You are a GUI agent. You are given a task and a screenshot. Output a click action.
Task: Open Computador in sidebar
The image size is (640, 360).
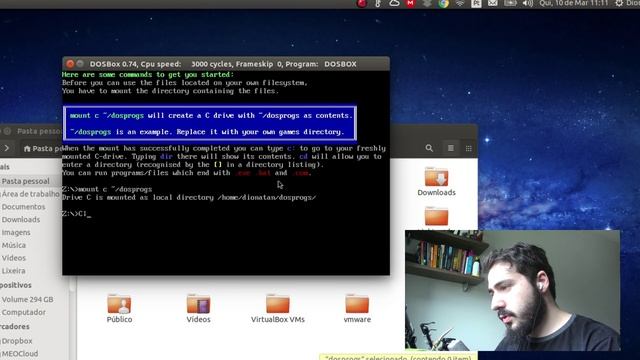[x=23, y=312]
